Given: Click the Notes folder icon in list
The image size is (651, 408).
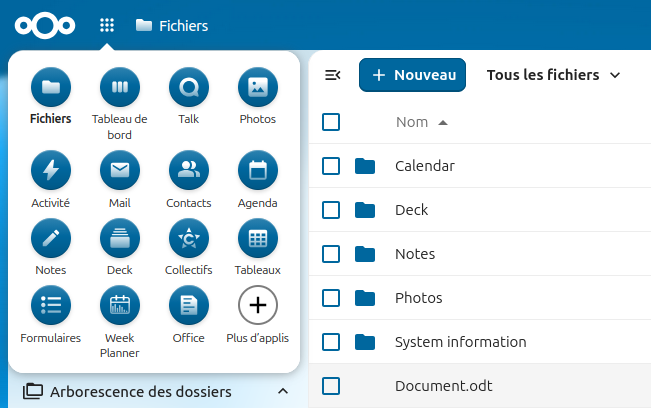Looking at the screenshot, I should point(365,254).
